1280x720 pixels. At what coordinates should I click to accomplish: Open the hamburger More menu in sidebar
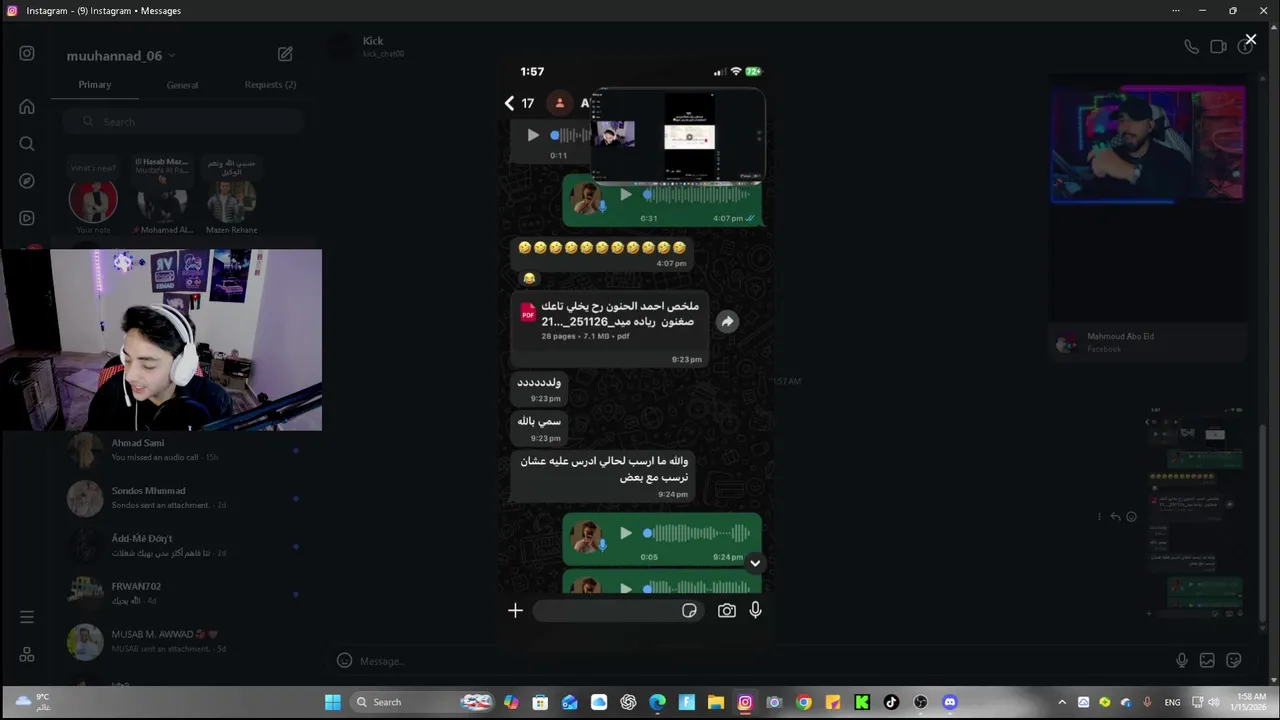point(27,617)
